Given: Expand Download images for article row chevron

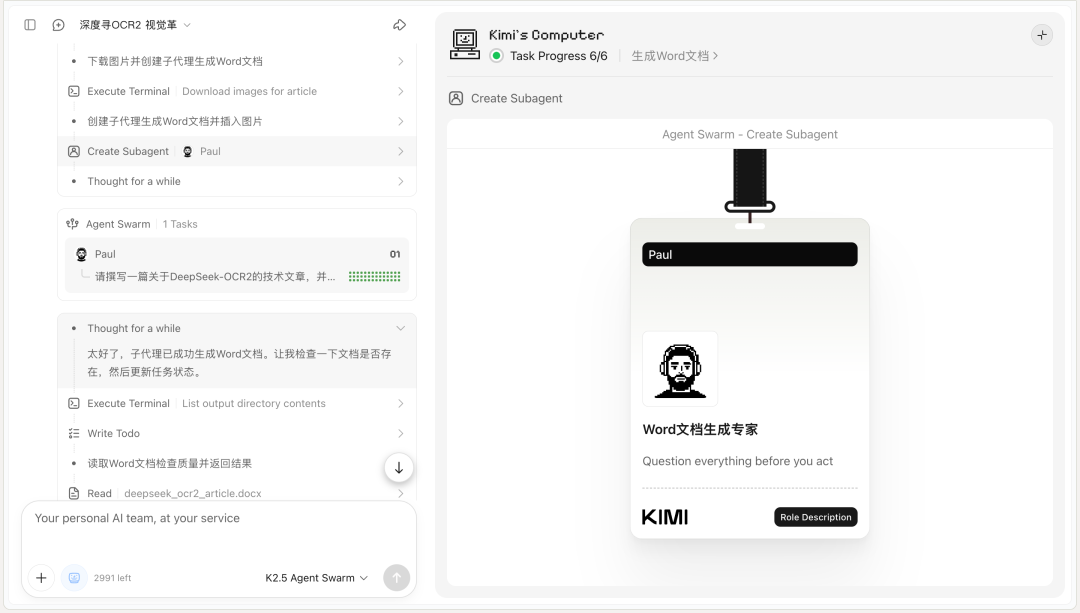Looking at the screenshot, I should pos(401,91).
